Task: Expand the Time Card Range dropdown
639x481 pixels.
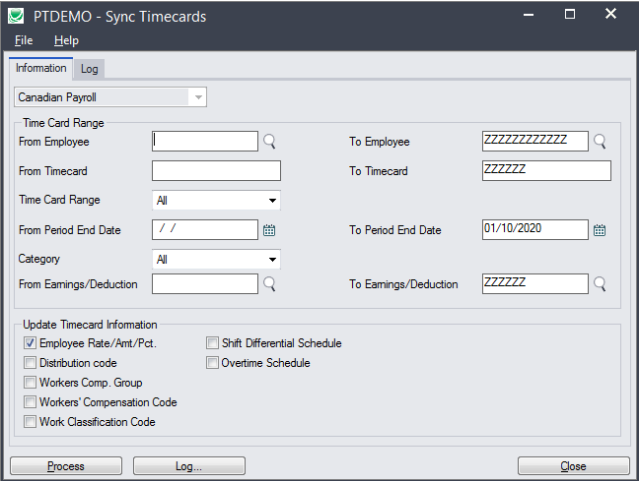Action: [216, 200]
